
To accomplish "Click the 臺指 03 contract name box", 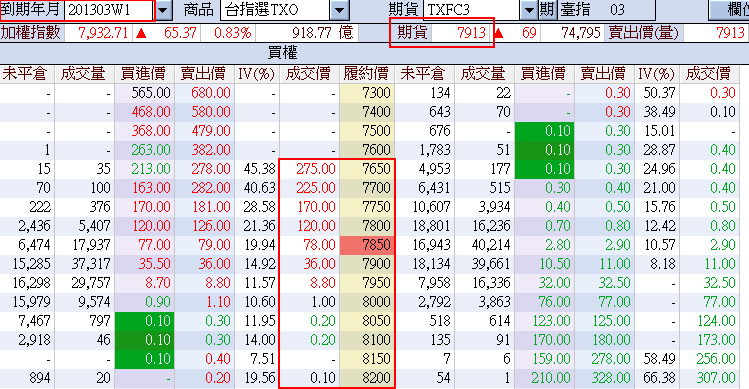I will (x=606, y=10).
